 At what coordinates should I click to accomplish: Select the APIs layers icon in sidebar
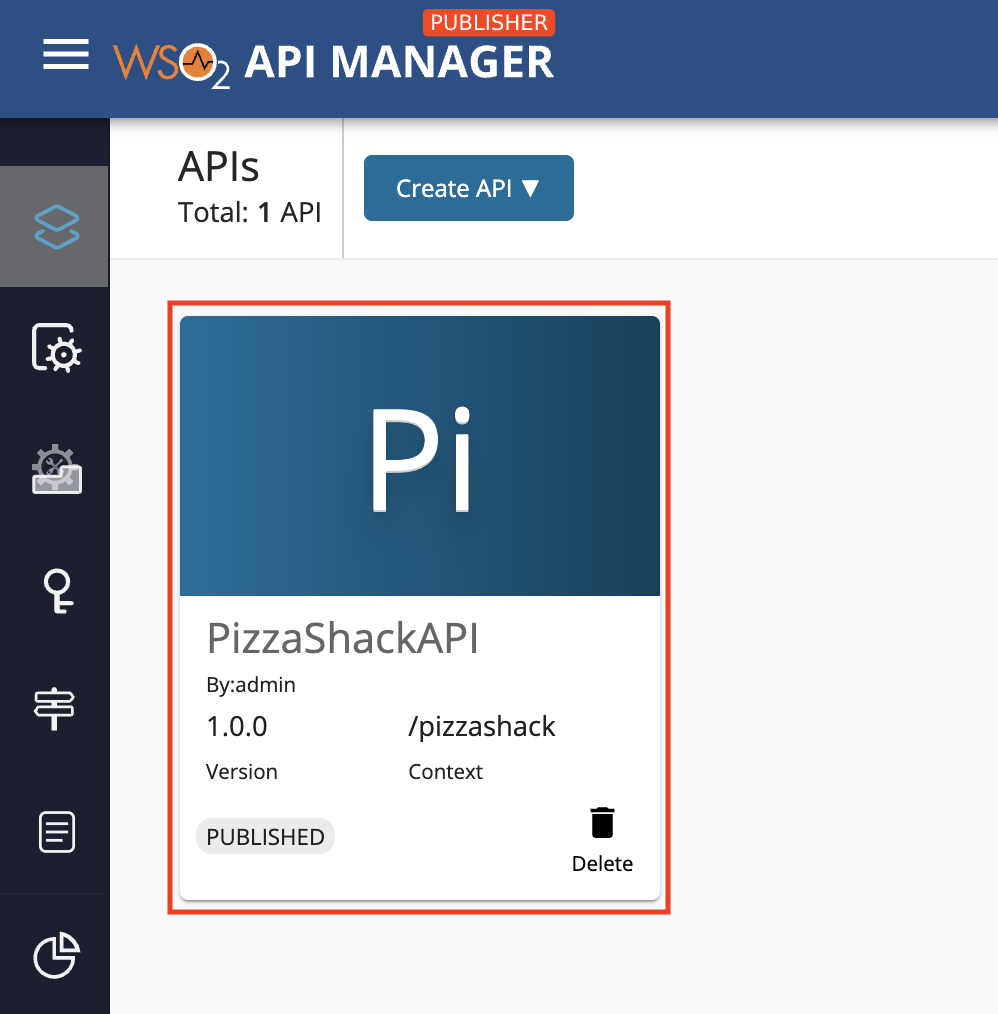pos(54,226)
